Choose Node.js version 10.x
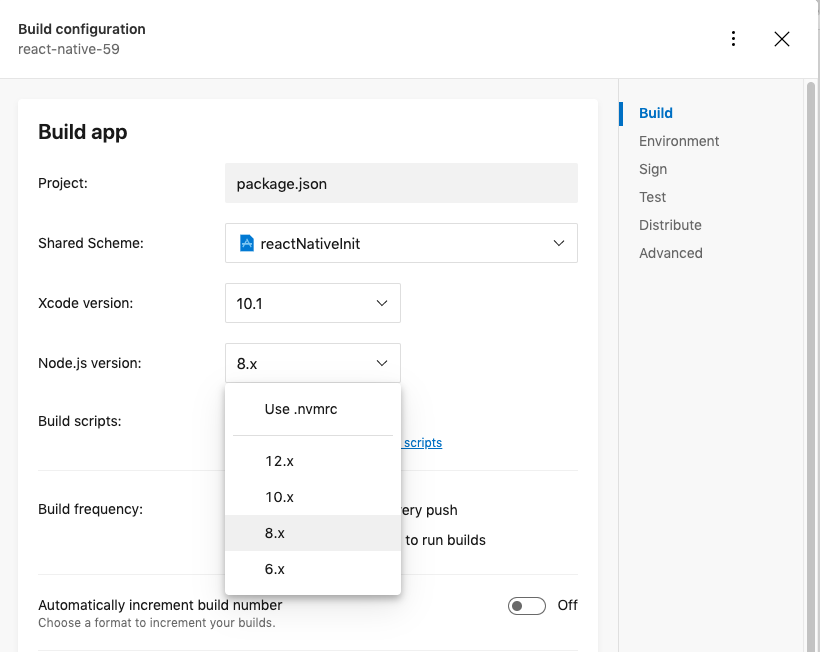 (x=313, y=497)
